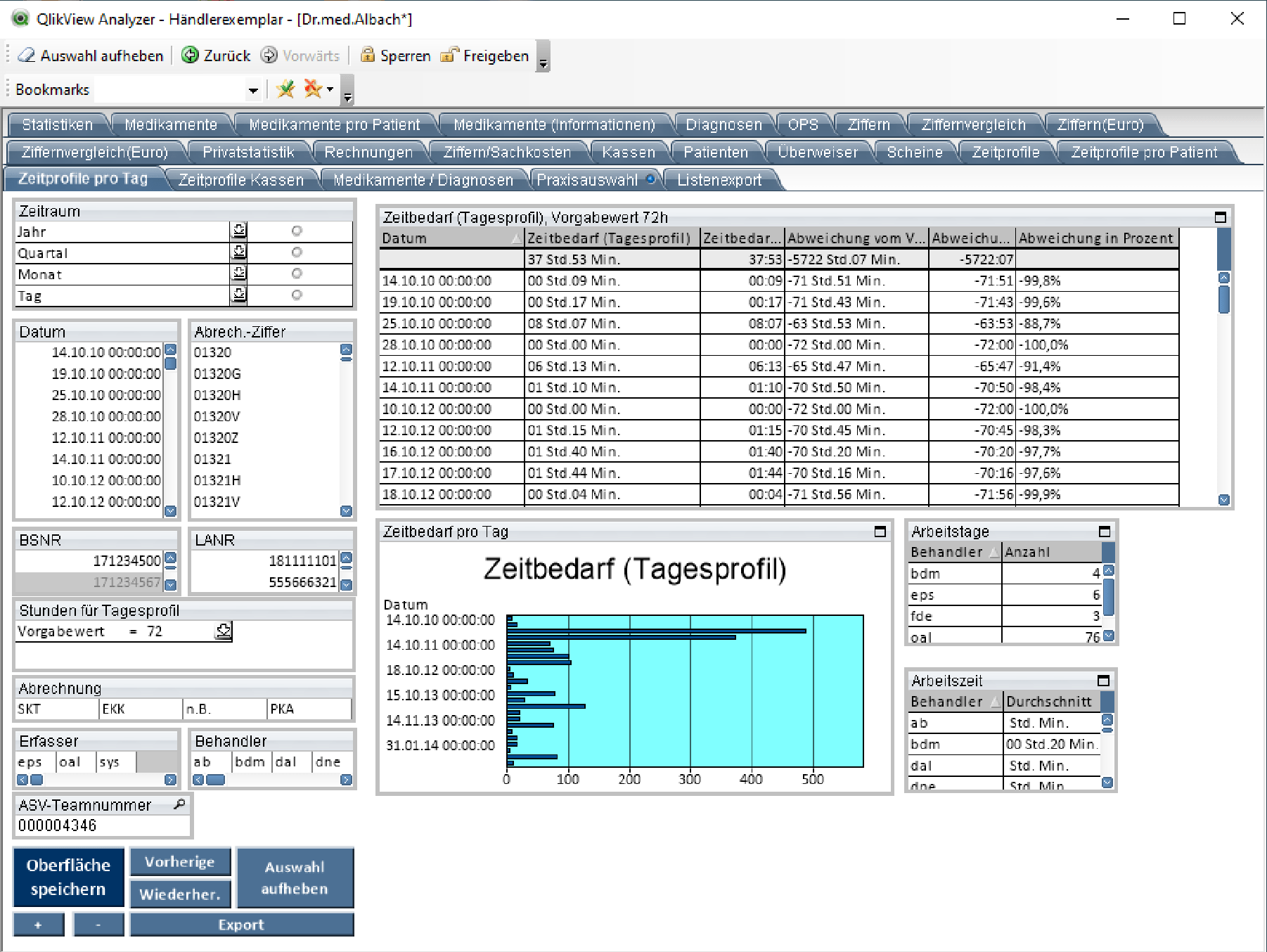Open the Bookmarks dropdown list
The height and width of the screenshot is (952, 1267).
click(x=253, y=90)
